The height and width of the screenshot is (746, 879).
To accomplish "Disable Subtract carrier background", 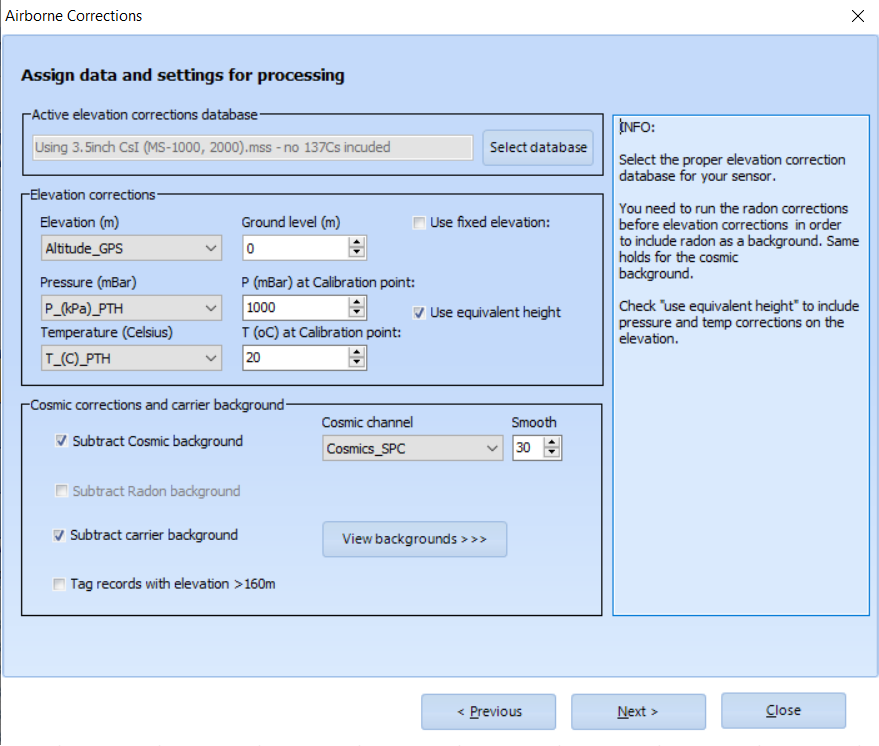I will tap(59, 535).
